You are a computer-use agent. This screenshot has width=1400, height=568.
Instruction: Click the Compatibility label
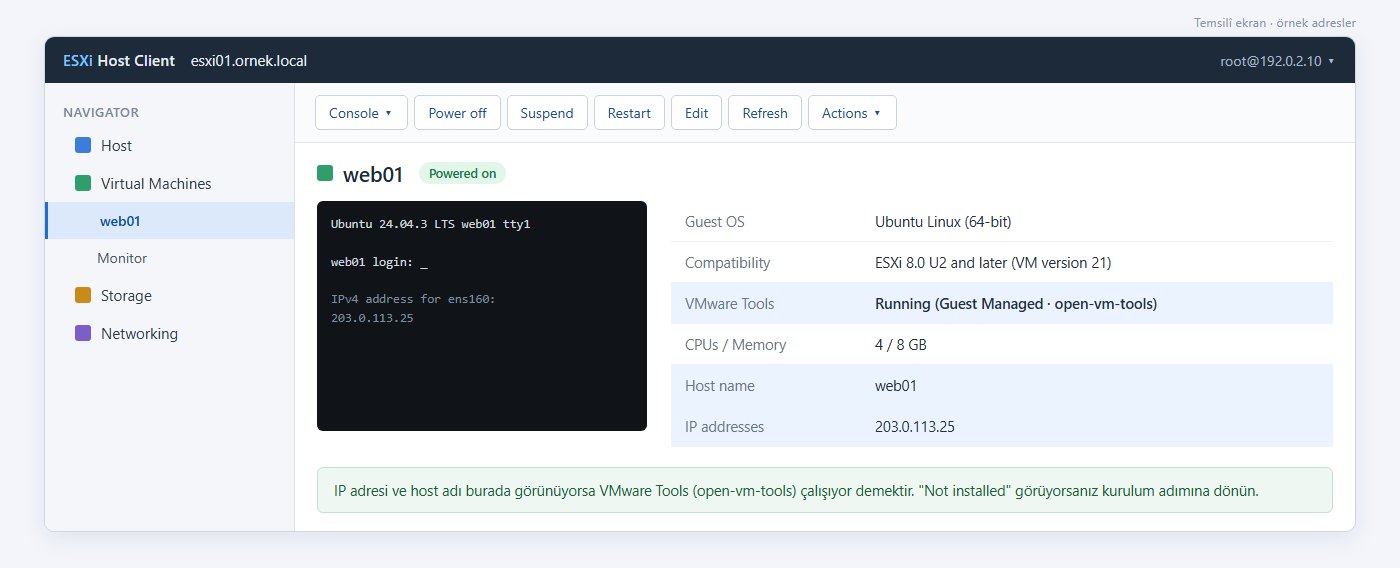tap(728, 263)
